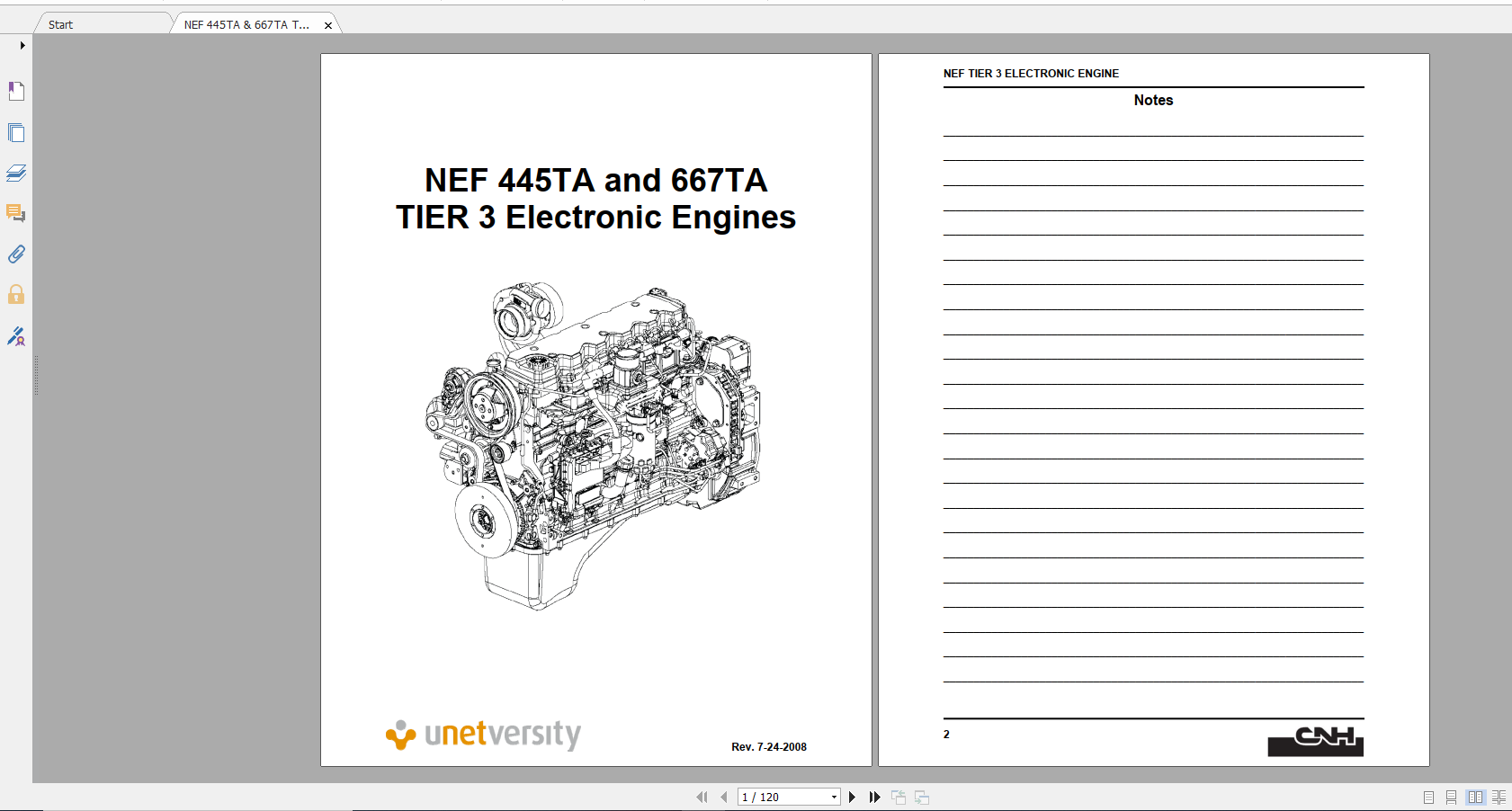Screen dimensions: 1512x811
Task: Open the page number dropdown arrow
Action: (834, 798)
